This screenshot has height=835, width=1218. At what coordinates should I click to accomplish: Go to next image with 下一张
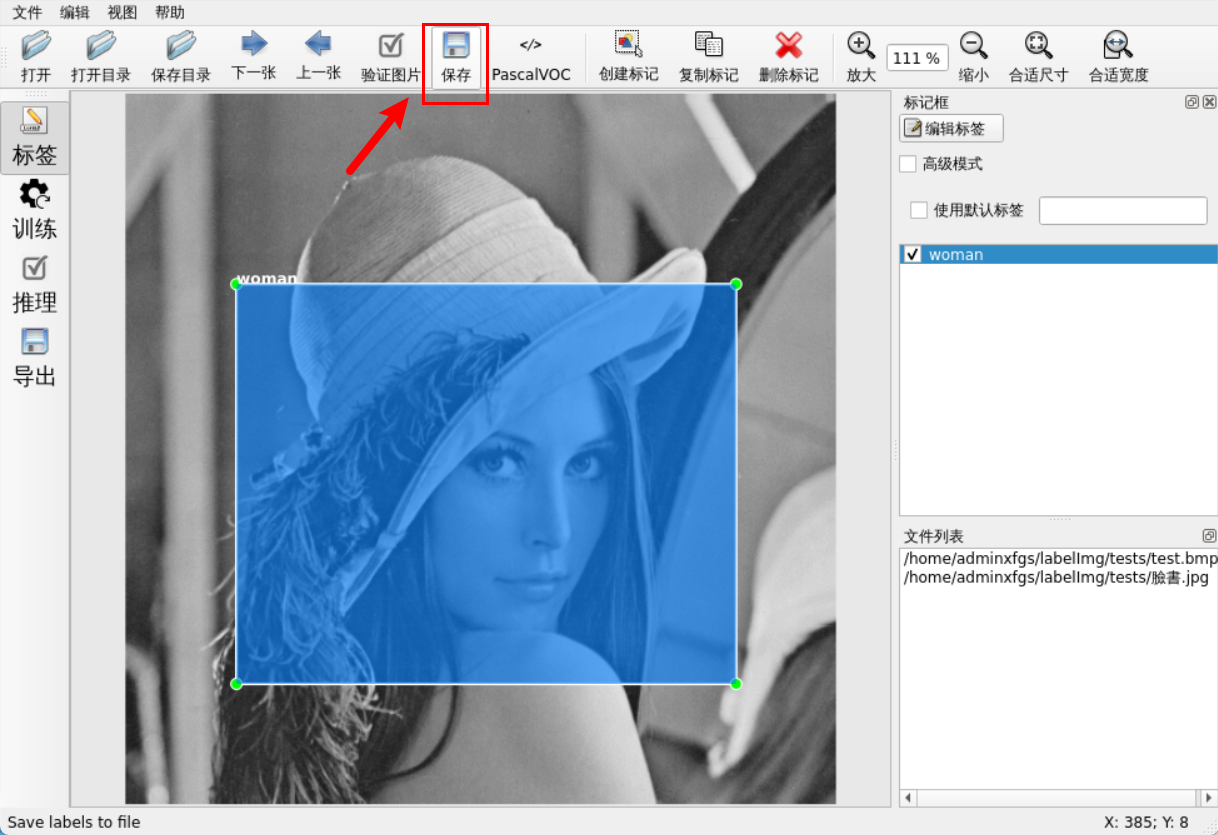[x=254, y=56]
